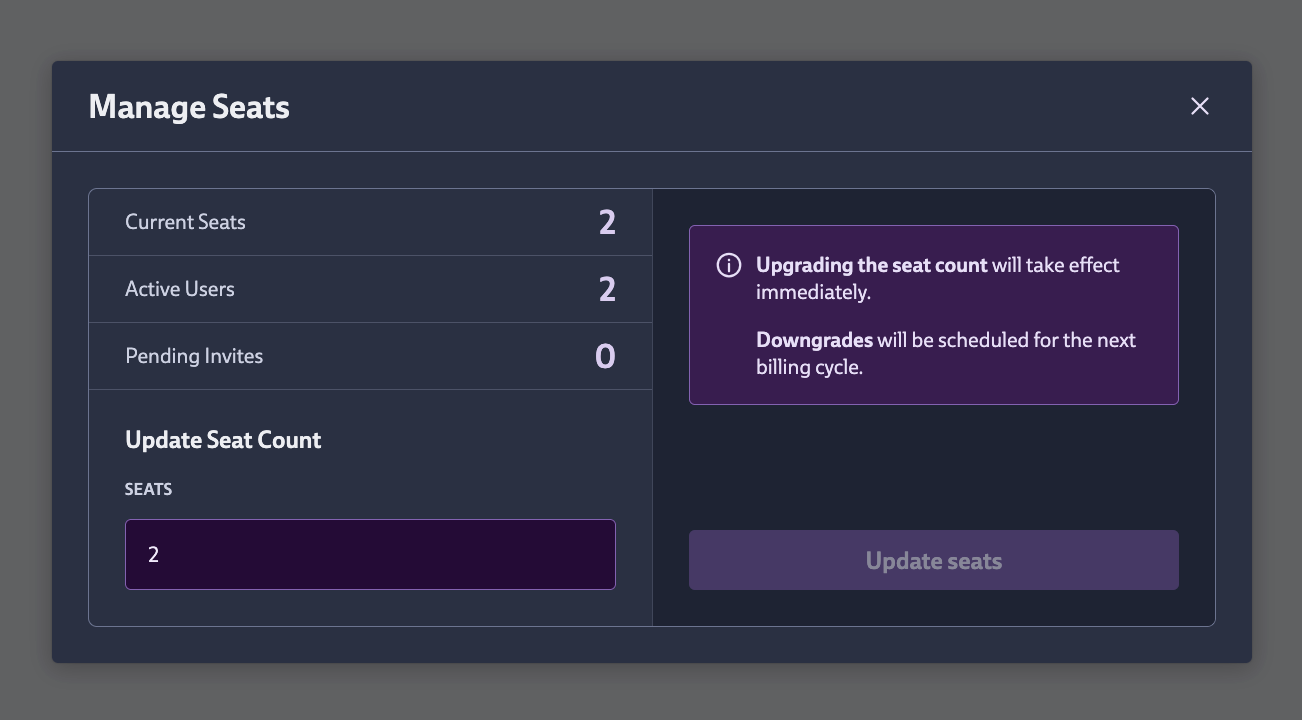Click the Manage Seats dialog title
This screenshot has height=720, width=1302.
[x=189, y=106]
